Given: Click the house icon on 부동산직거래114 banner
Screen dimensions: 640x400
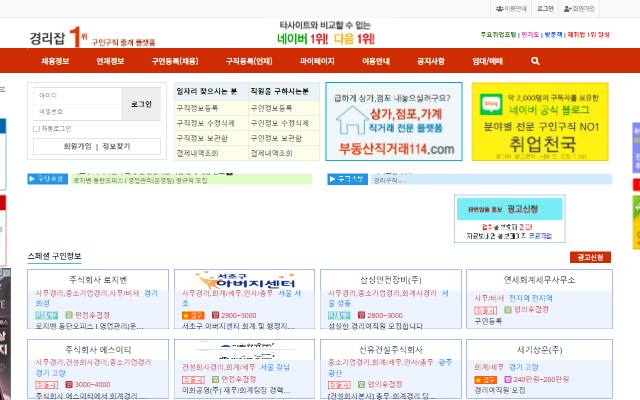Looking at the screenshot, I should point(352,120).
